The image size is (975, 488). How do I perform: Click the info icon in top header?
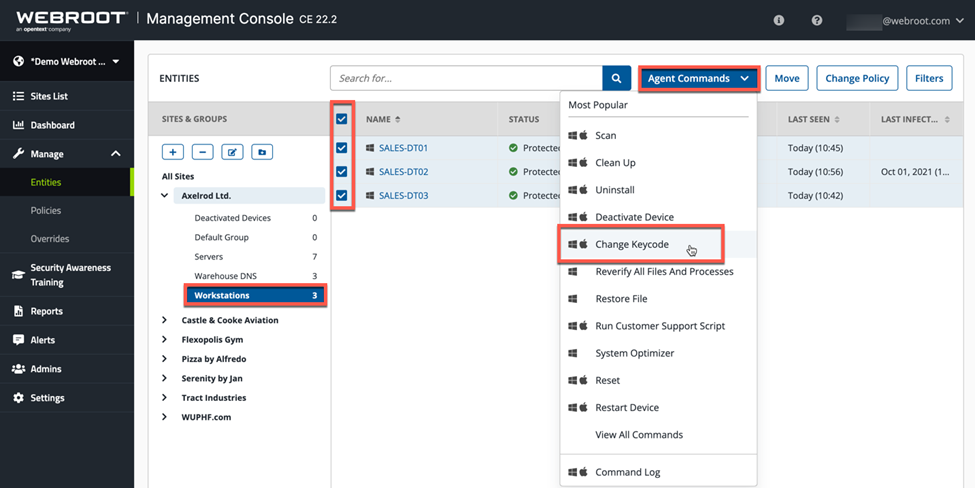point(779,21)
